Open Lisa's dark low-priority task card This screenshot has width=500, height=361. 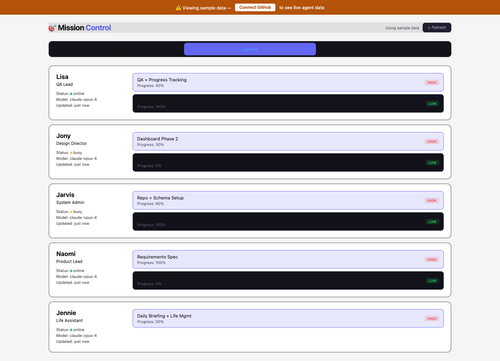[288, 103]
